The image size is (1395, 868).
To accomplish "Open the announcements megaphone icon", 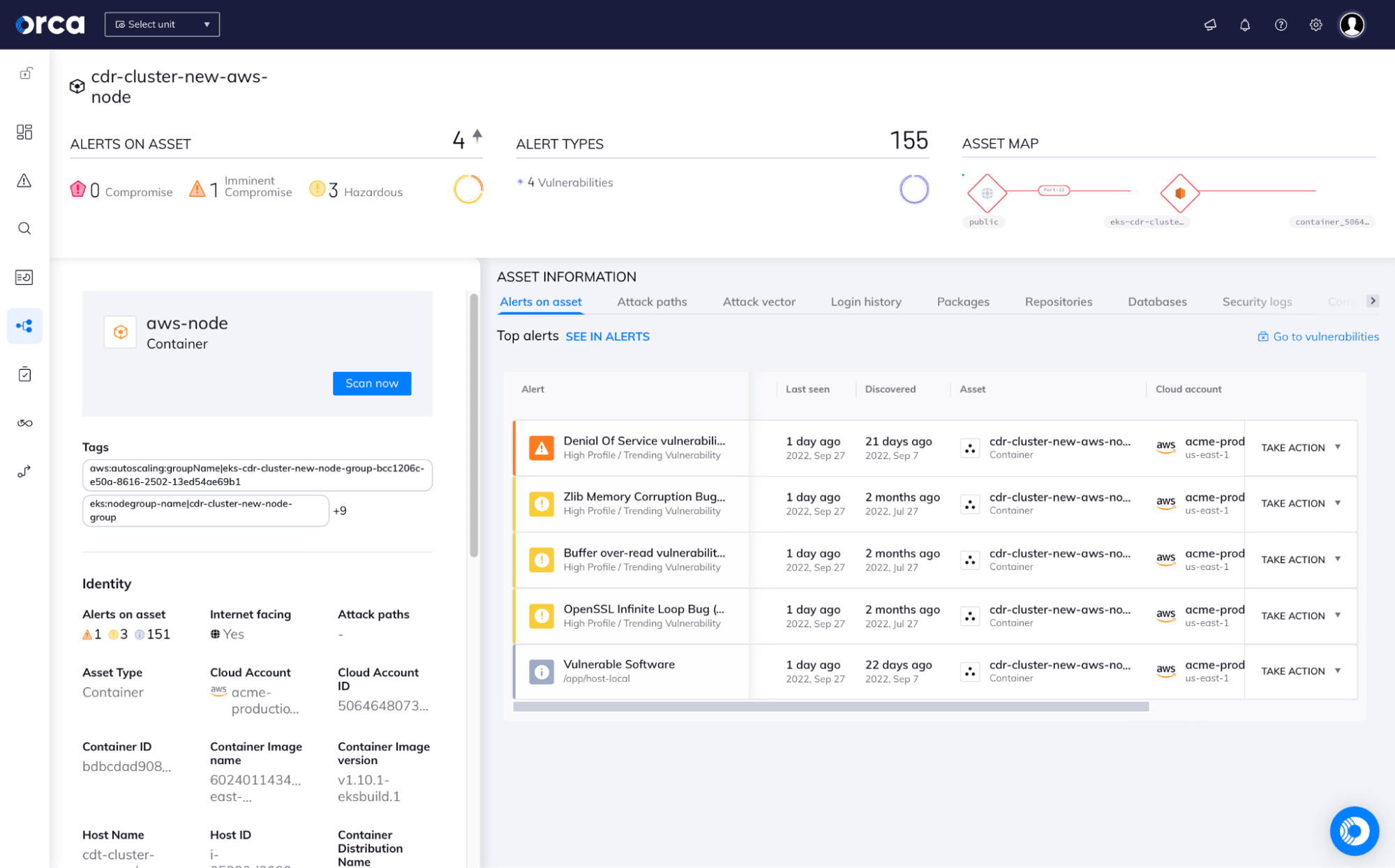I will (x=1209, y=24).
